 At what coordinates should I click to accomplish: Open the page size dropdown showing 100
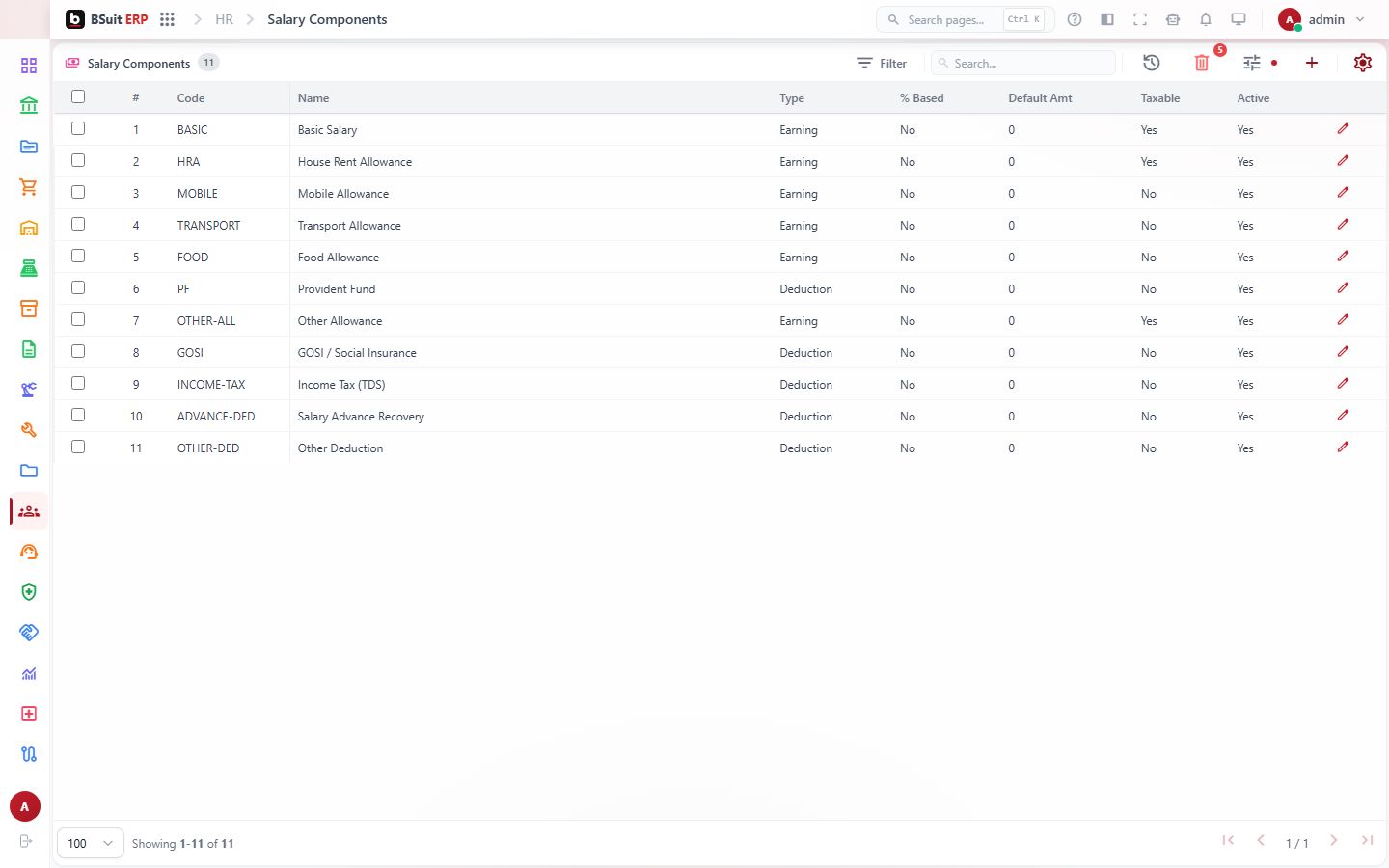pyautogui.click(x=91, y=843)
